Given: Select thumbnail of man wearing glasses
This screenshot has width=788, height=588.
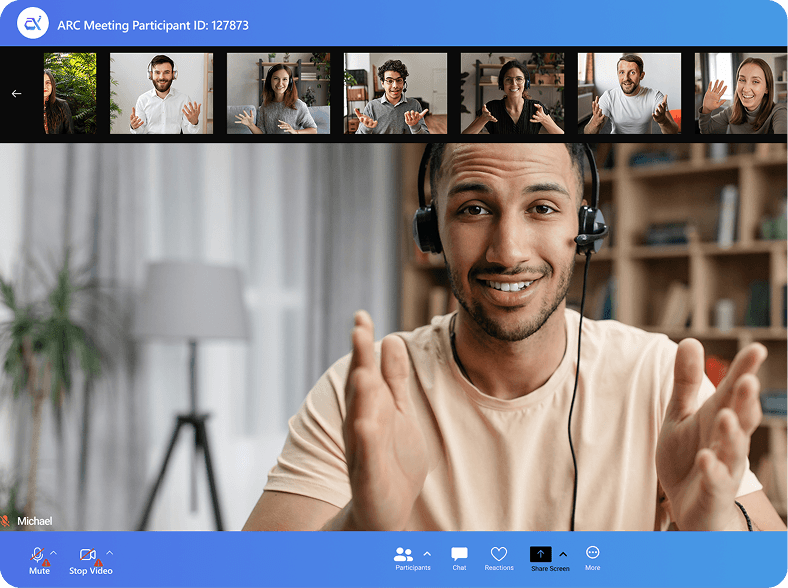Looking at the screenshot, I should pyautogui.click(x=395, y=93).
